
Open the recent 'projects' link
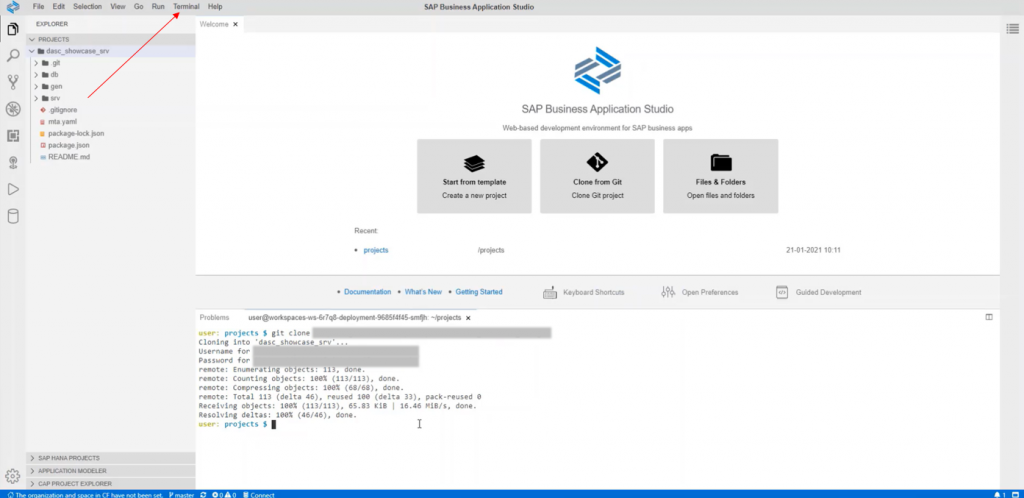[x=376, y=250]
